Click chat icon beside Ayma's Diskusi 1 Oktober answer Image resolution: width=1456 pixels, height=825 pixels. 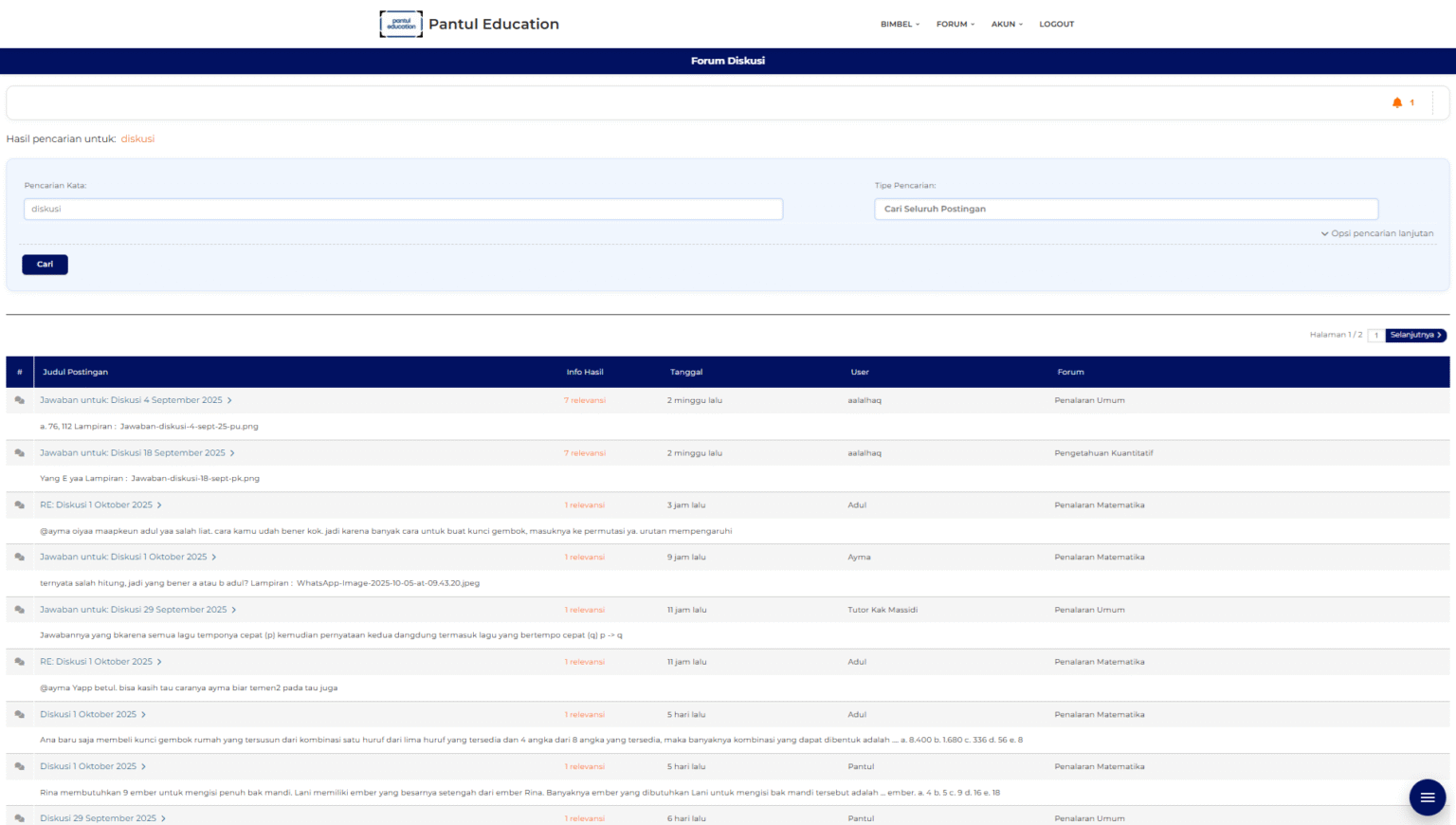point(19,558)
